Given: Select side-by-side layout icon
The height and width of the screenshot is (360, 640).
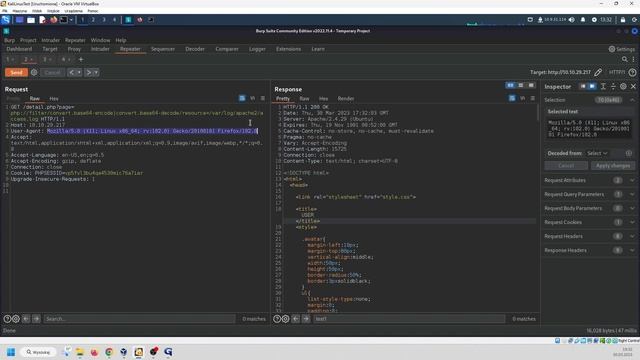Looking at the screenshot, I should click(510, 85).
